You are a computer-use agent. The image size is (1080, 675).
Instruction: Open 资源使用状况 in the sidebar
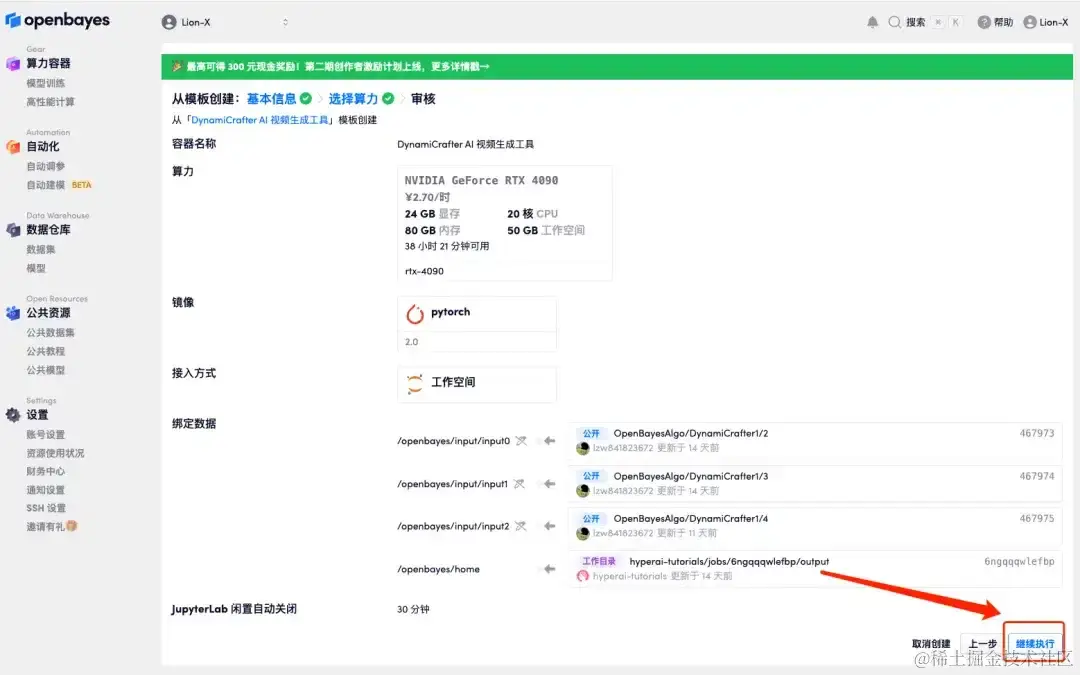point(55,453)
